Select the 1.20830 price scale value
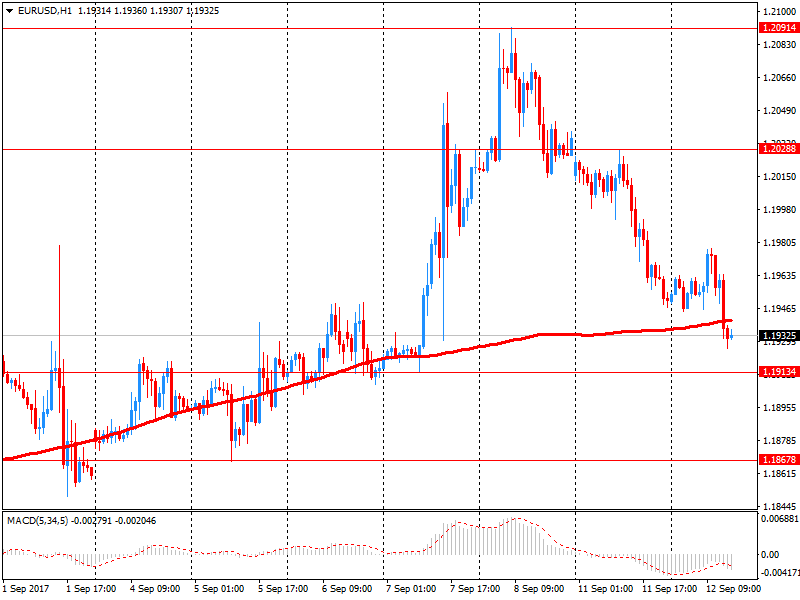 point(779,45)
